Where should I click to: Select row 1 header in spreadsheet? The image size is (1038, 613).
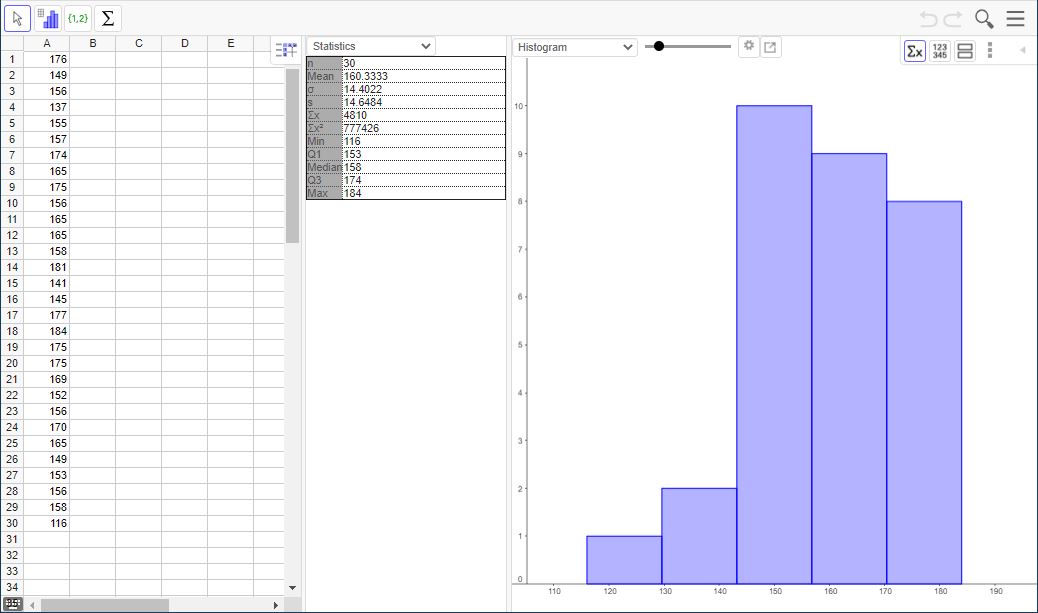pos(12,59)
